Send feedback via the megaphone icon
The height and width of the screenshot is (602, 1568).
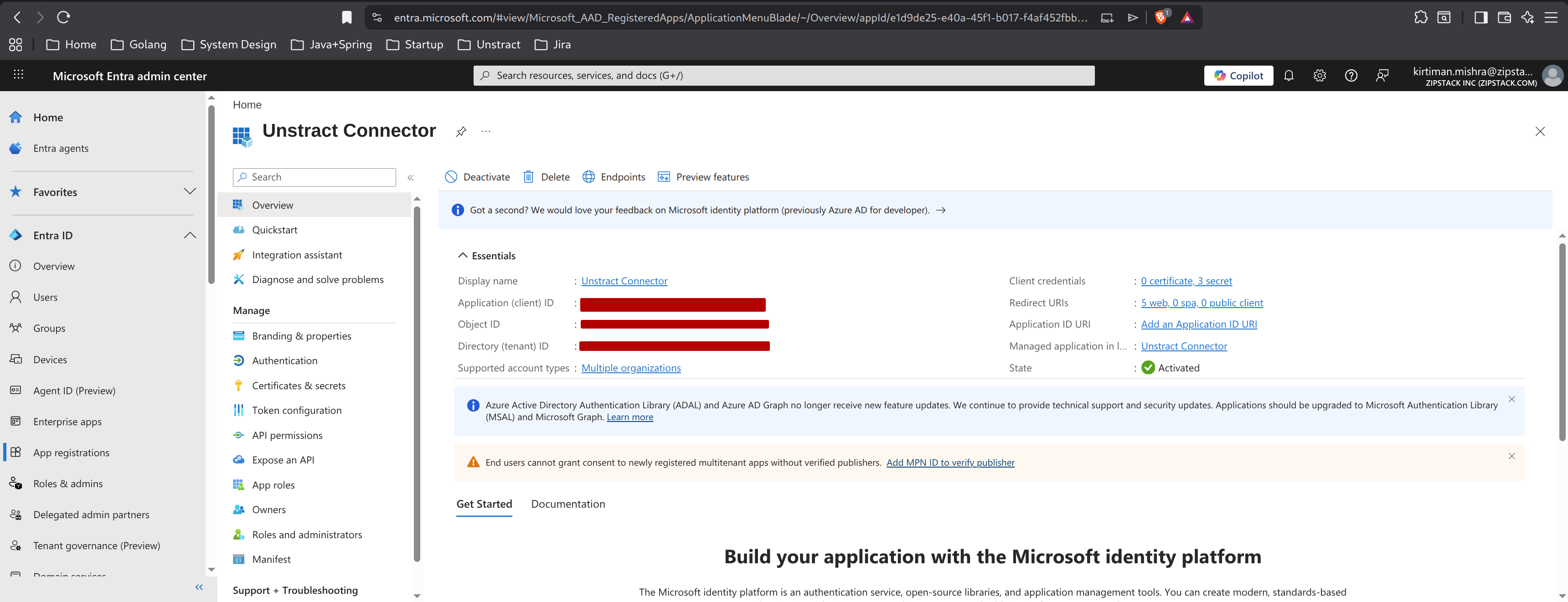[1382, 75]
